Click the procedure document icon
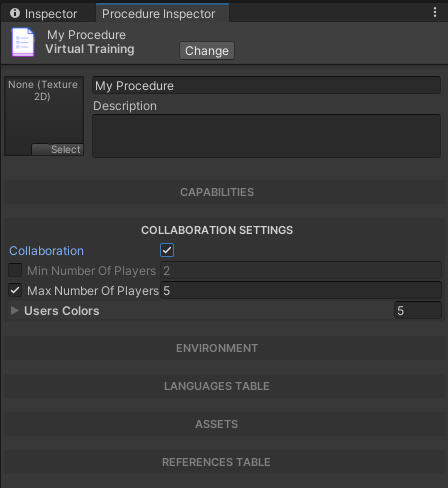448x488 pixels. [23, 42]
